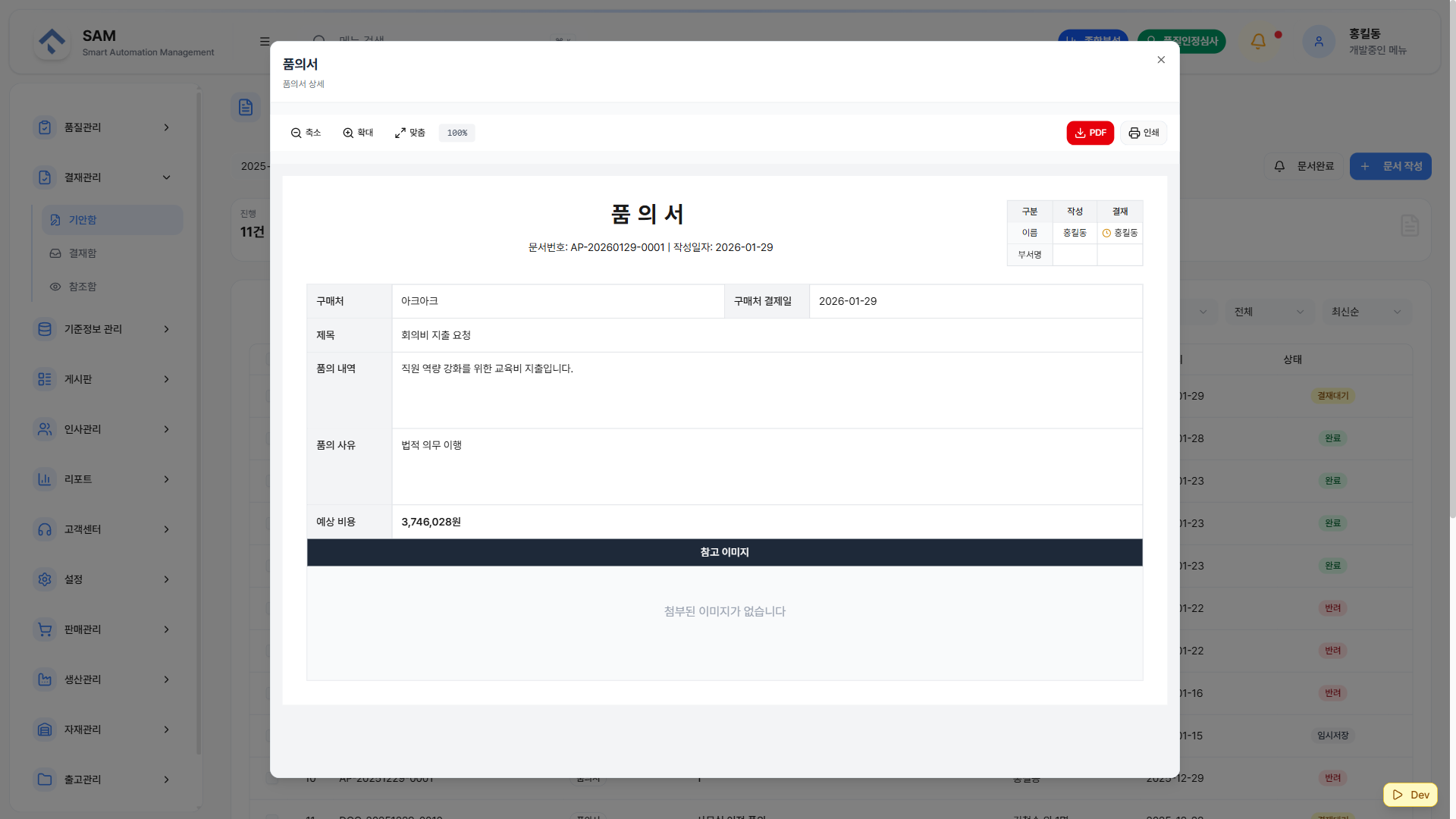Toggle the hamburger sidebar menu icon
Image resolution: width=1456 pixels, height=819 pixels.
[x=265, y=42]
